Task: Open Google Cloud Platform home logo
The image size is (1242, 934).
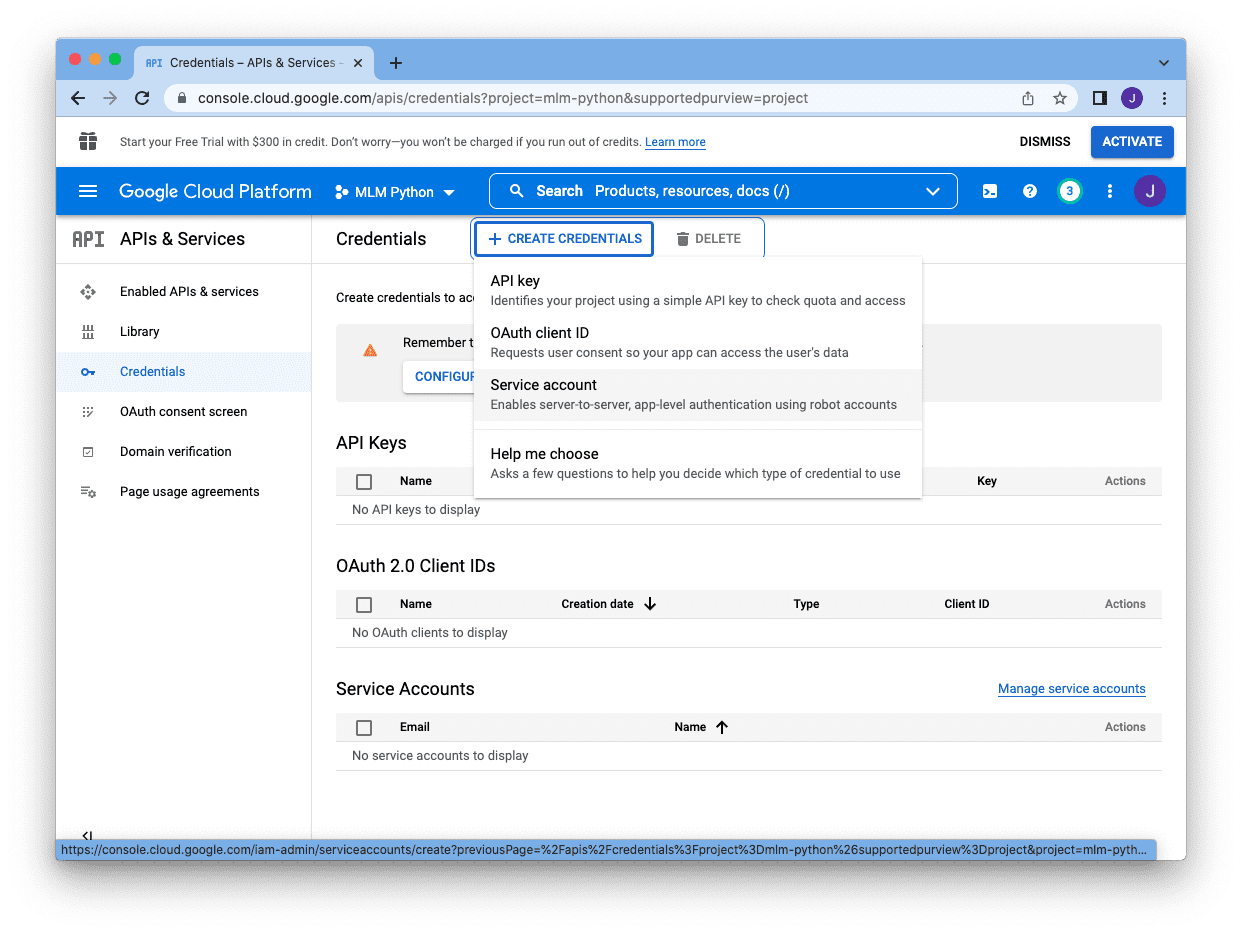Action: click(x=215, y=191)
